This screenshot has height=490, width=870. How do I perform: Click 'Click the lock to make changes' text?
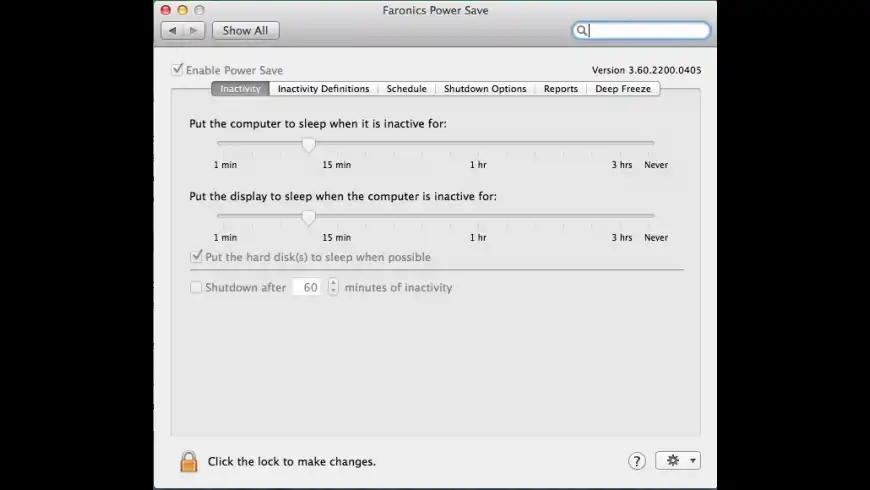[292, 462]
